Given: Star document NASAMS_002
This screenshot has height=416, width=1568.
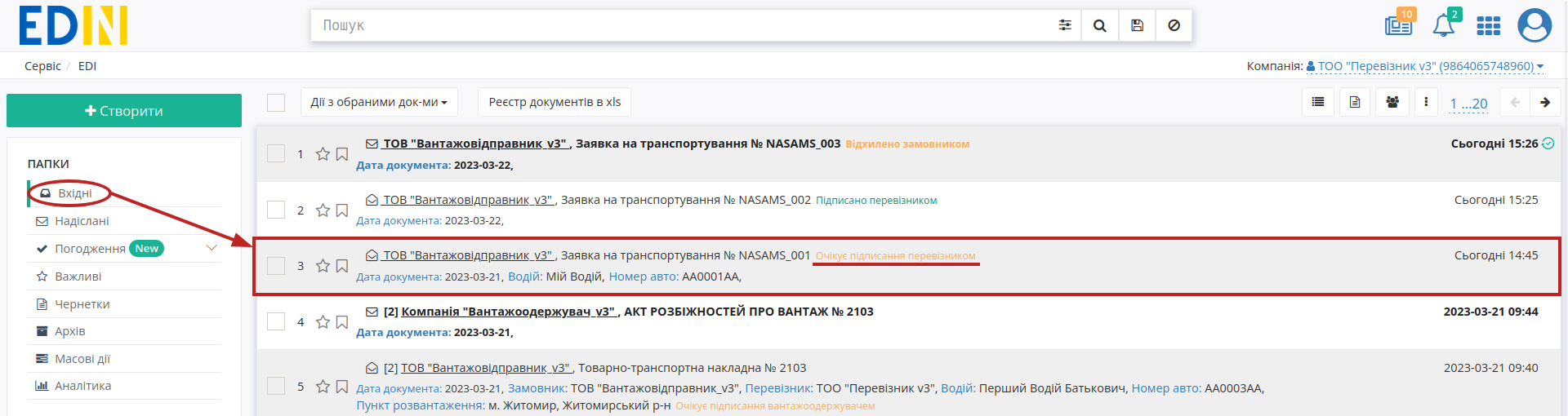Looking at the screenshot, I should click(323, 210).
